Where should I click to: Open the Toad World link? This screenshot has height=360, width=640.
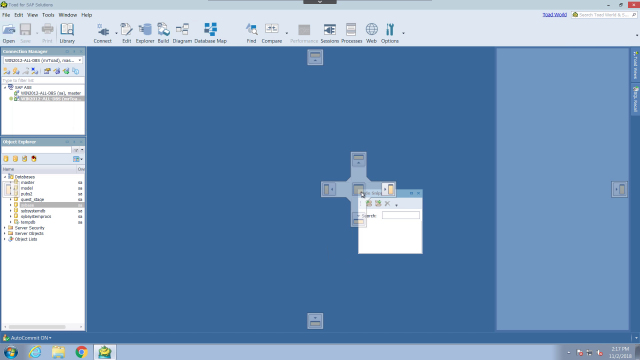pos(555,15)
